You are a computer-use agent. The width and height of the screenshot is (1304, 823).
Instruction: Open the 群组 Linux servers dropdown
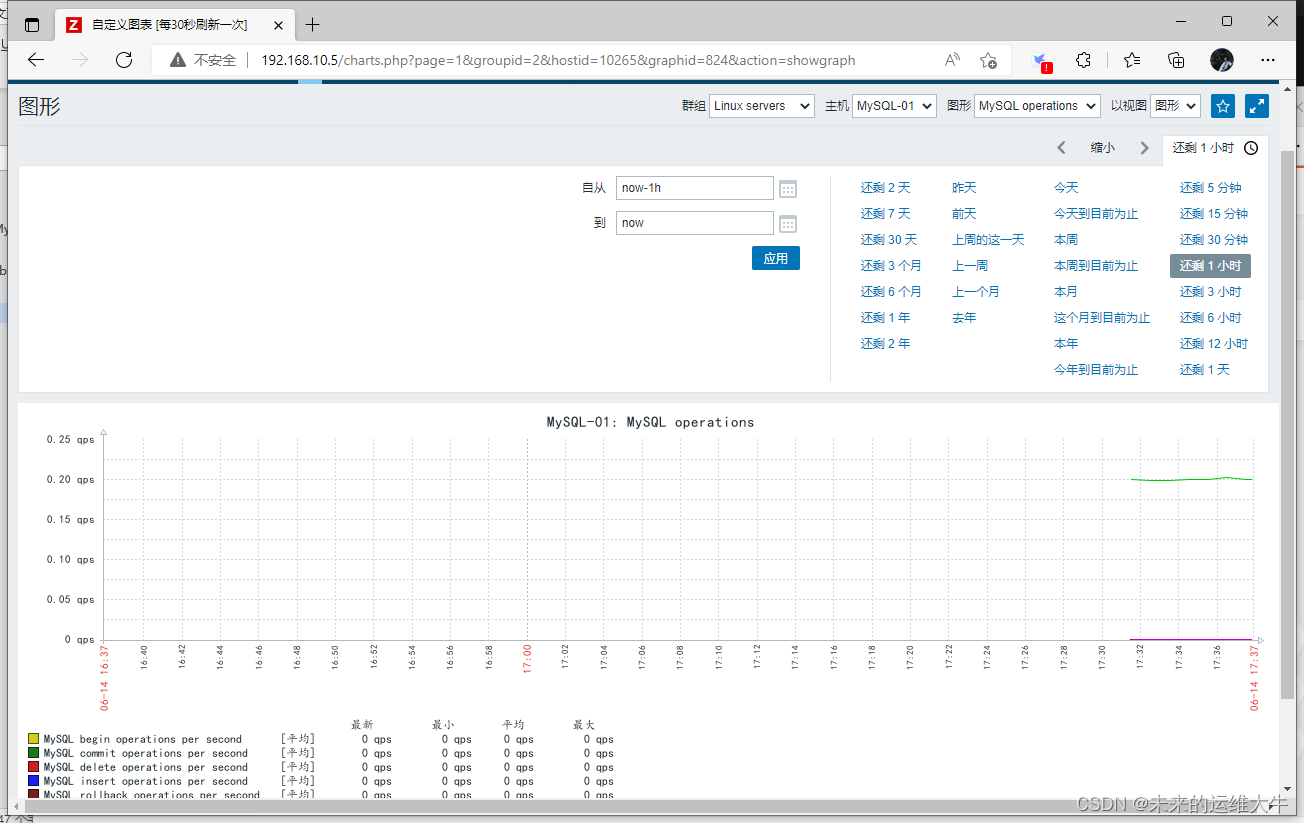click(761, 105)
